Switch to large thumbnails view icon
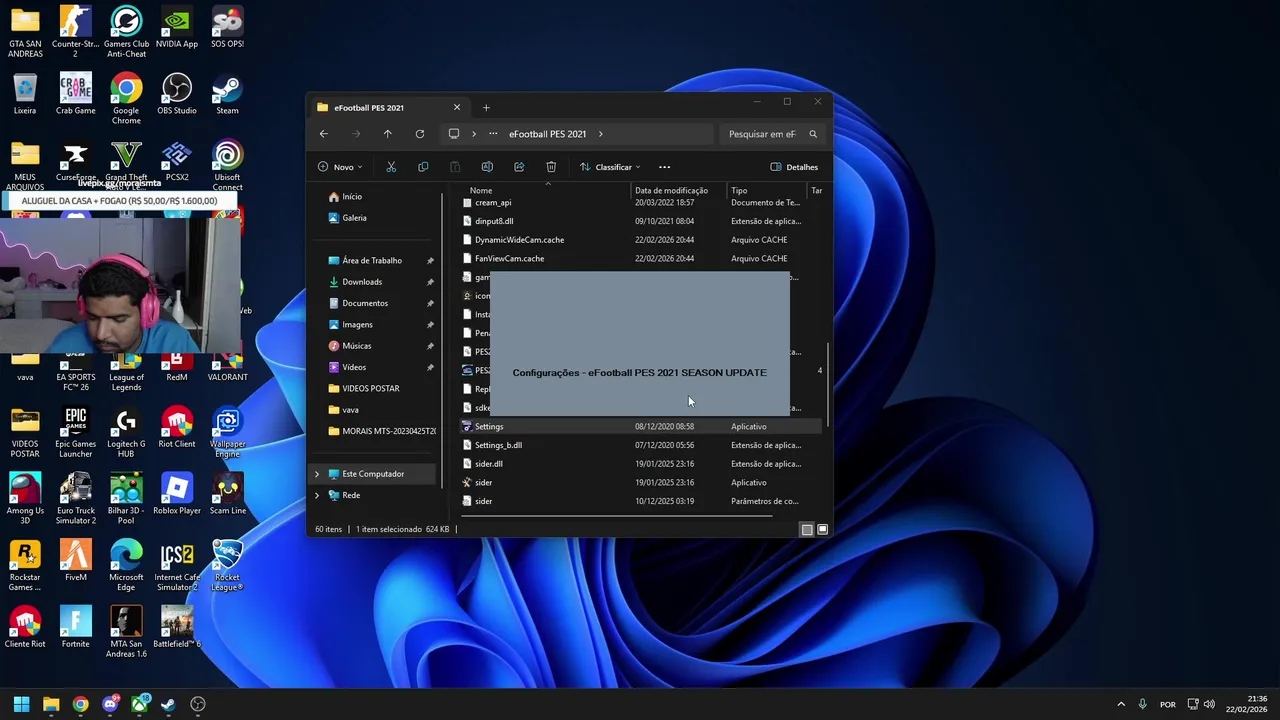The image size is (1280, 720). pyautogui.click(x=823, y=529)
